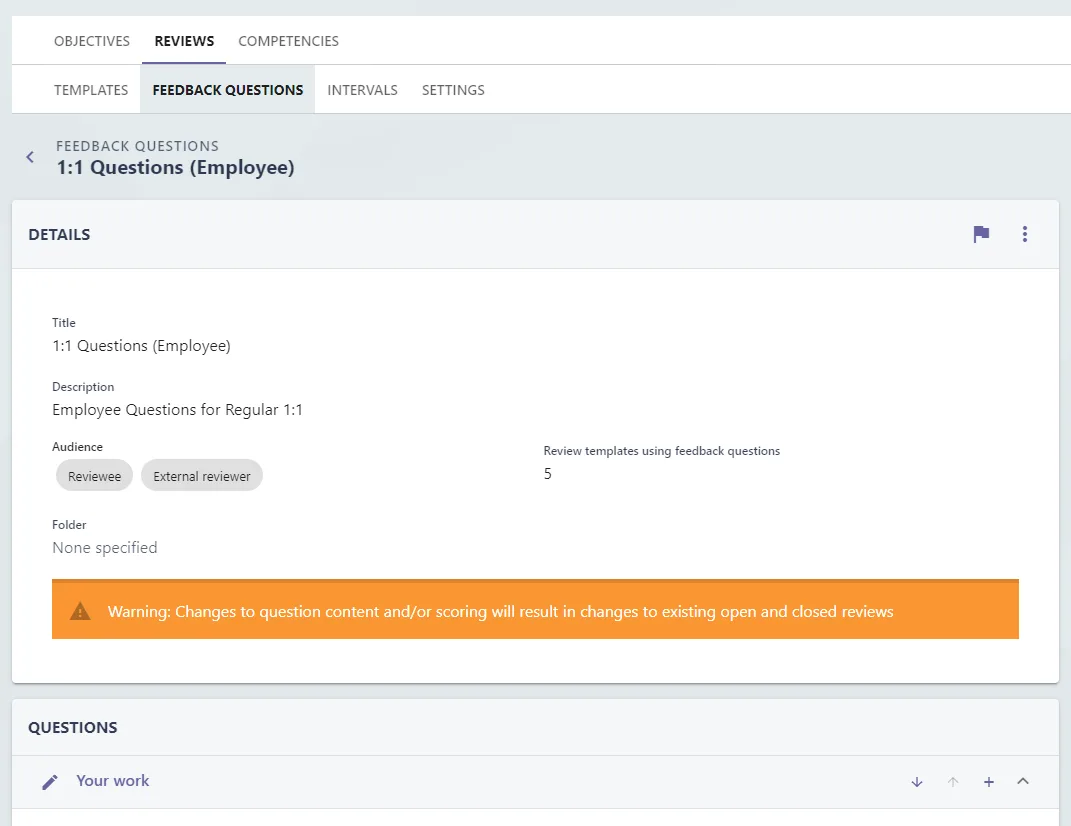Click the flag icon in Details header
Viewport: 1071px width, 826px height.
pos(981,234)
